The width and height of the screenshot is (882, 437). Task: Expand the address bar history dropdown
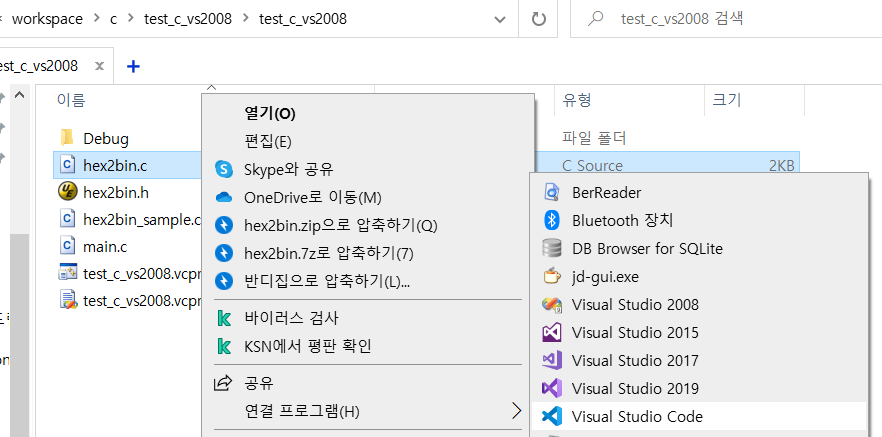[499, 19]
